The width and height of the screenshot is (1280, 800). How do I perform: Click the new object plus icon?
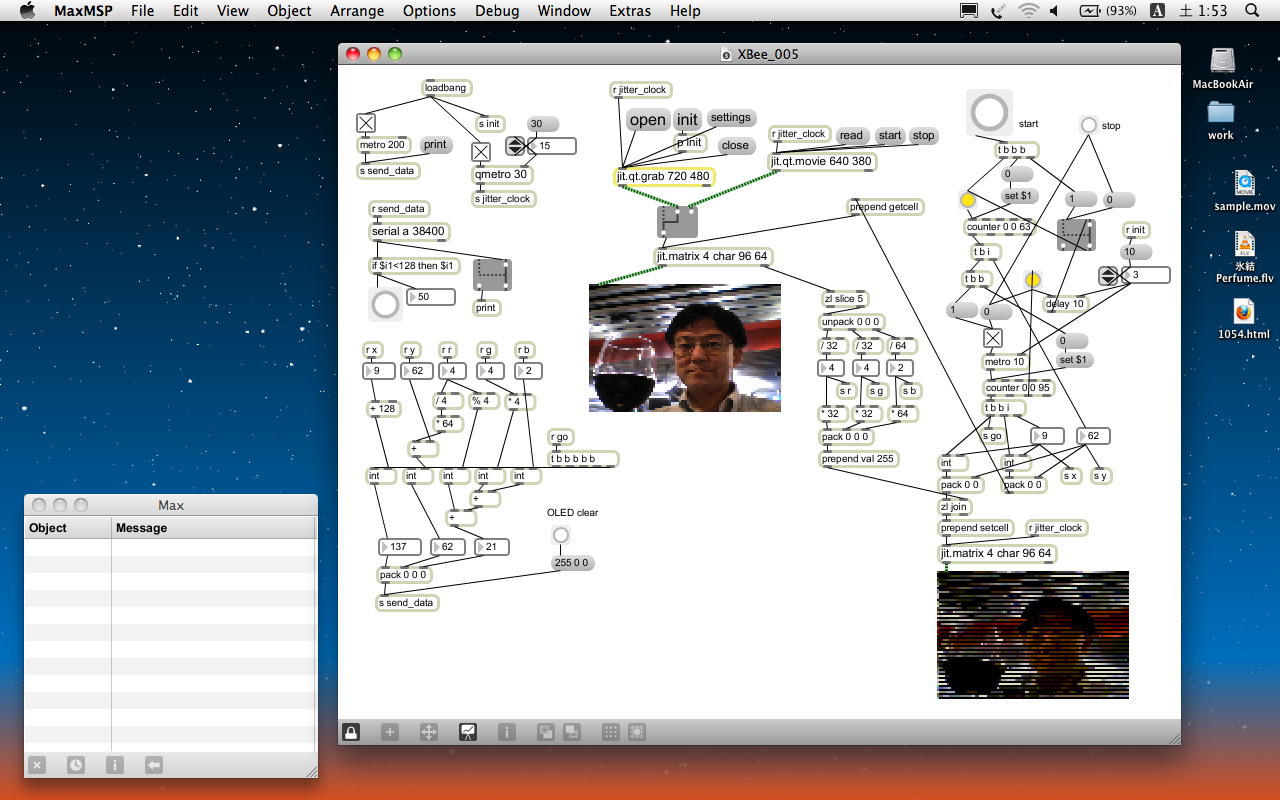390,732
